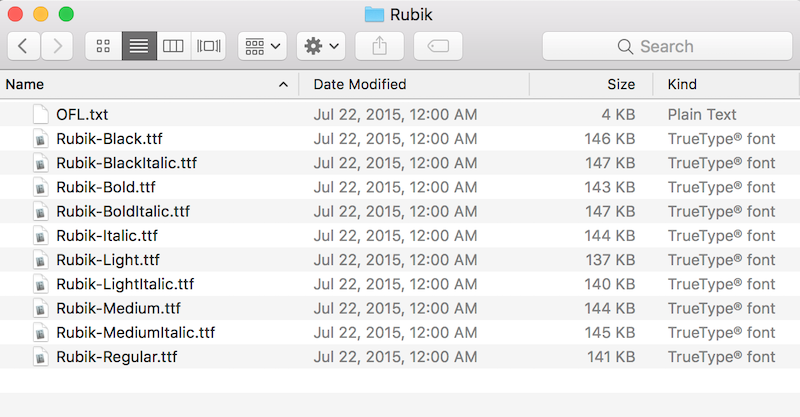
Task: Click in the Search field
Action: (x=667, y=46)
